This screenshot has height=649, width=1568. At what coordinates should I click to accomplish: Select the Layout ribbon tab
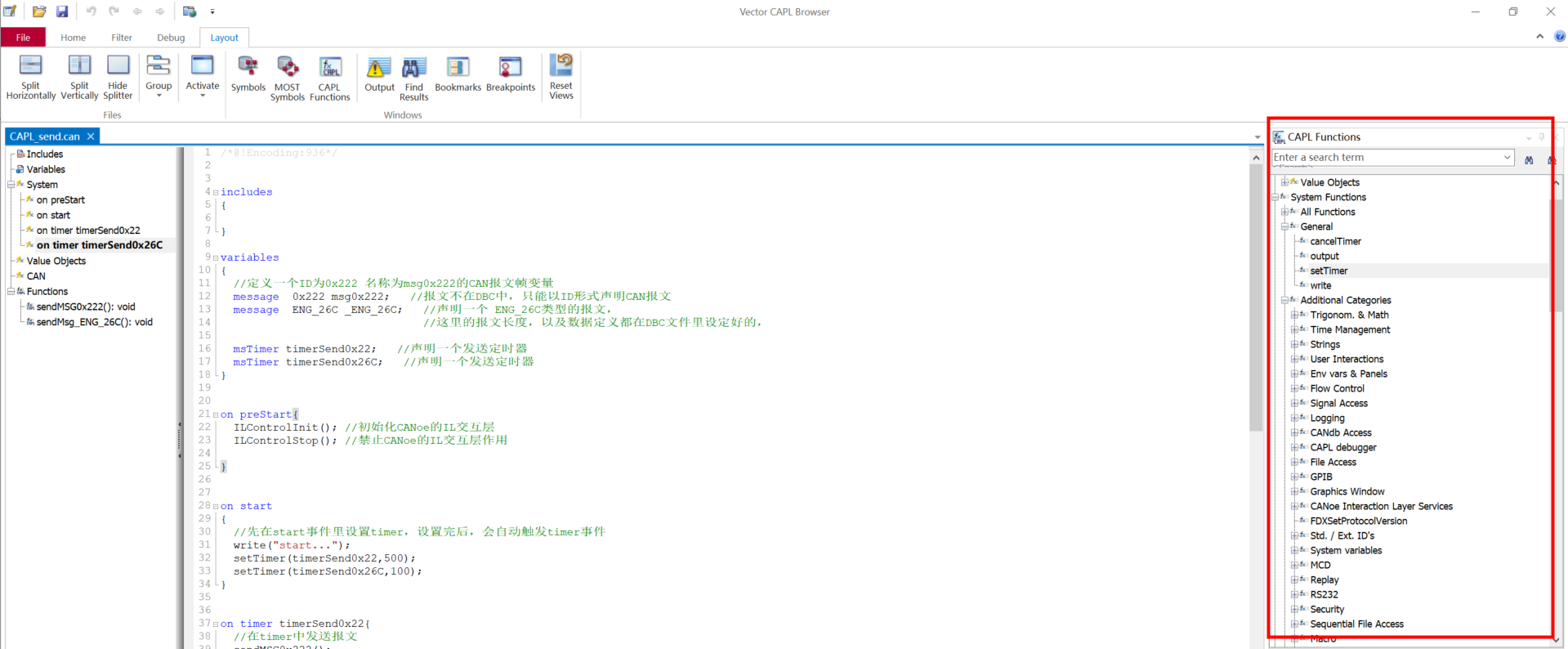click(224, 38)
